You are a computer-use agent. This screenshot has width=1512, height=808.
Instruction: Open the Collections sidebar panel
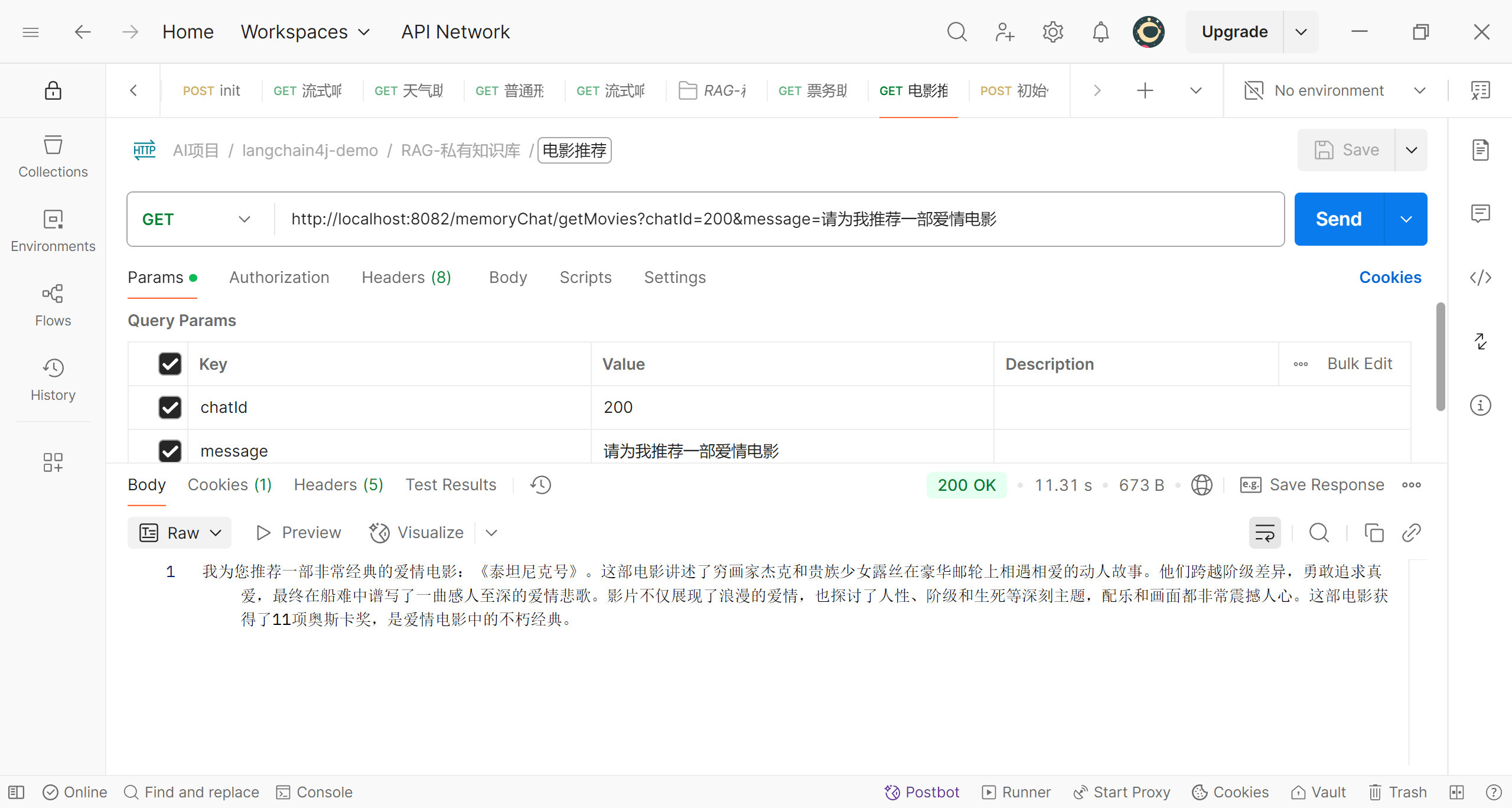(53, 156)
